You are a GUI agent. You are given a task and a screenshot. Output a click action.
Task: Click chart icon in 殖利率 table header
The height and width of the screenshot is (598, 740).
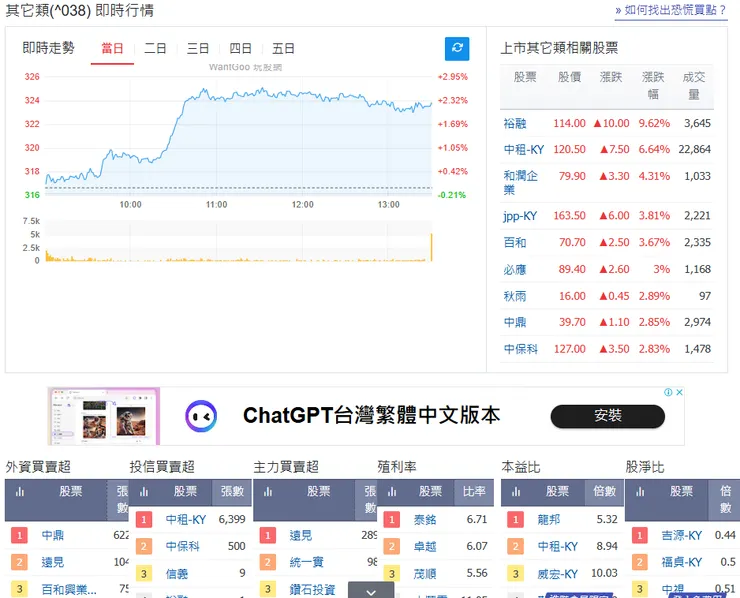pyautogui.click(x=392, y=492)
